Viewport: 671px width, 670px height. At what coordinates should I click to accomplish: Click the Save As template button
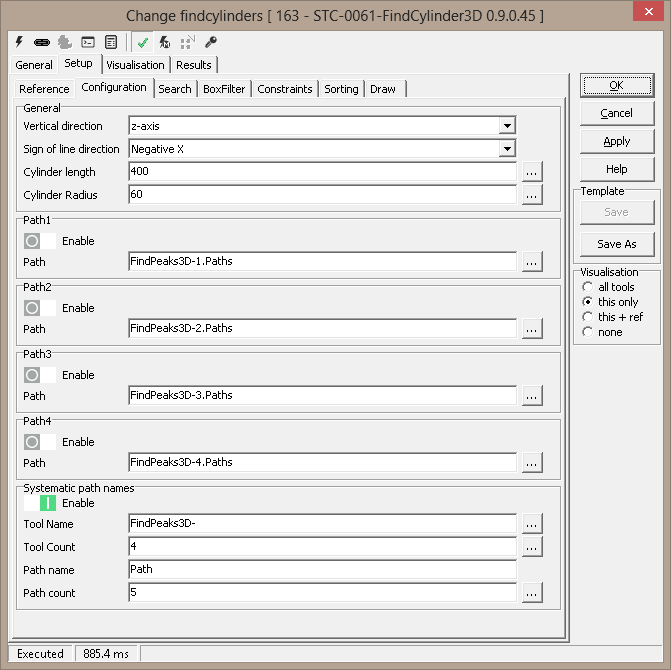617,244
